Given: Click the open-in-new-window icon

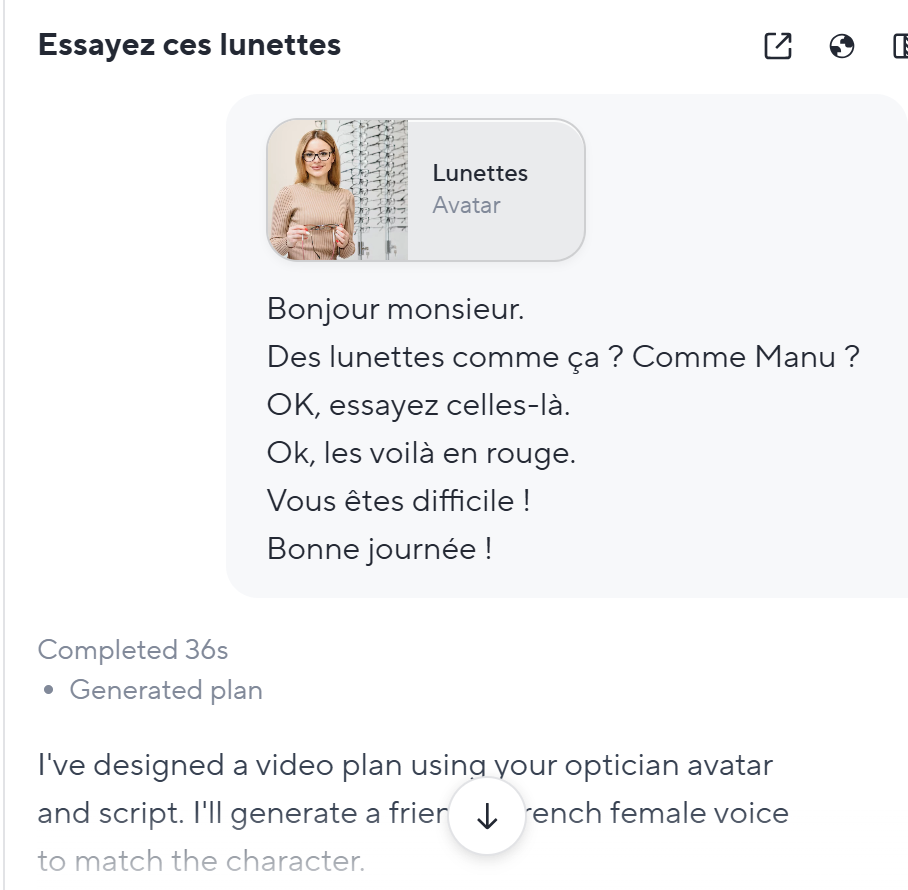Looking at the screenshot, I should [777, 46].
